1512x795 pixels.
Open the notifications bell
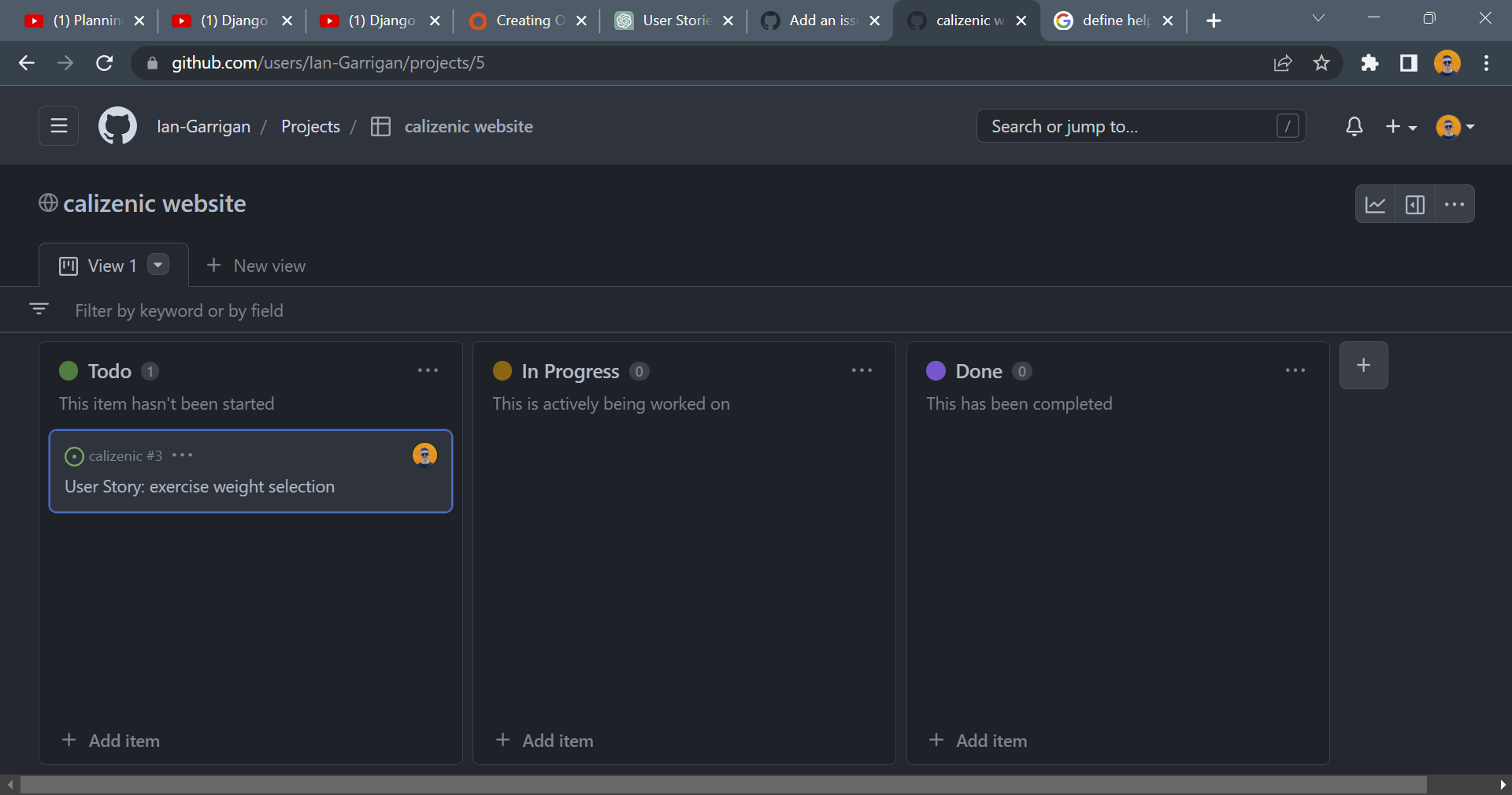pos(1354,126)
